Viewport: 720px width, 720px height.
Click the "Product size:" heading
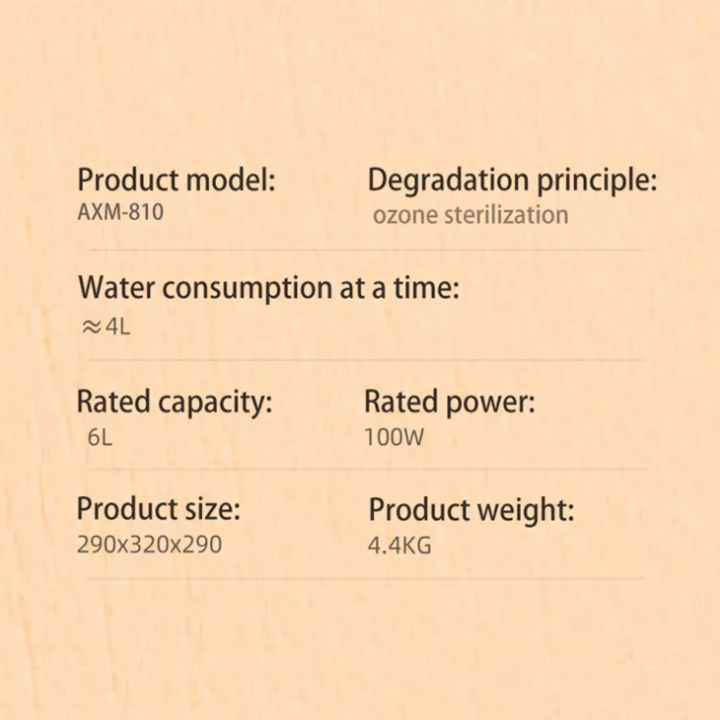[x=158, y=509]
